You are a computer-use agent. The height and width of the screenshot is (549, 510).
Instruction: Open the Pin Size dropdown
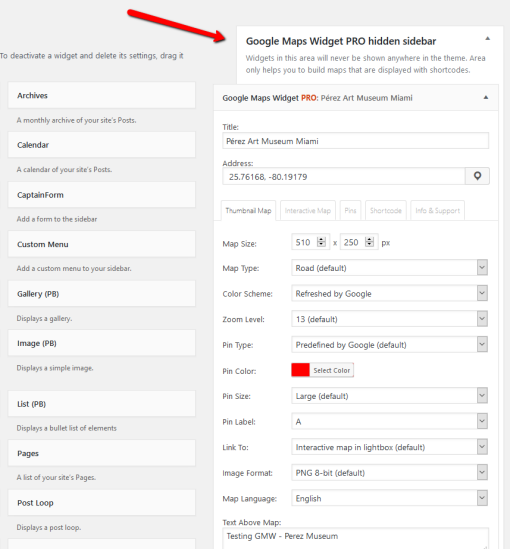tap(389, 396)
